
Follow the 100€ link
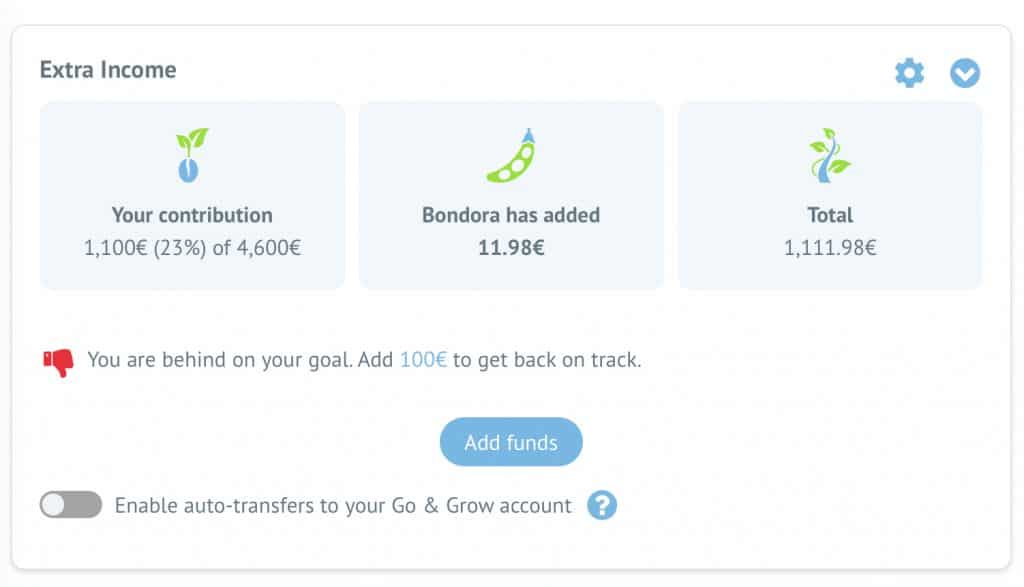423,360
